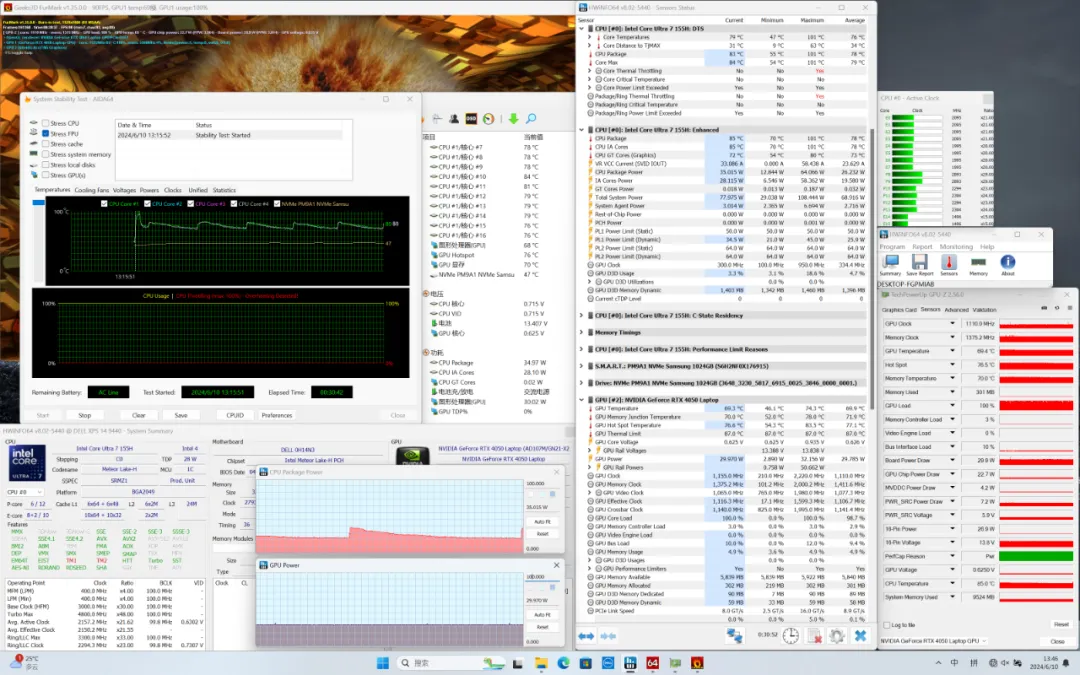Click the blue left-right arrows expand icon
The width and height of the screenshot is (1080, 675).
(x=586, y=636)
